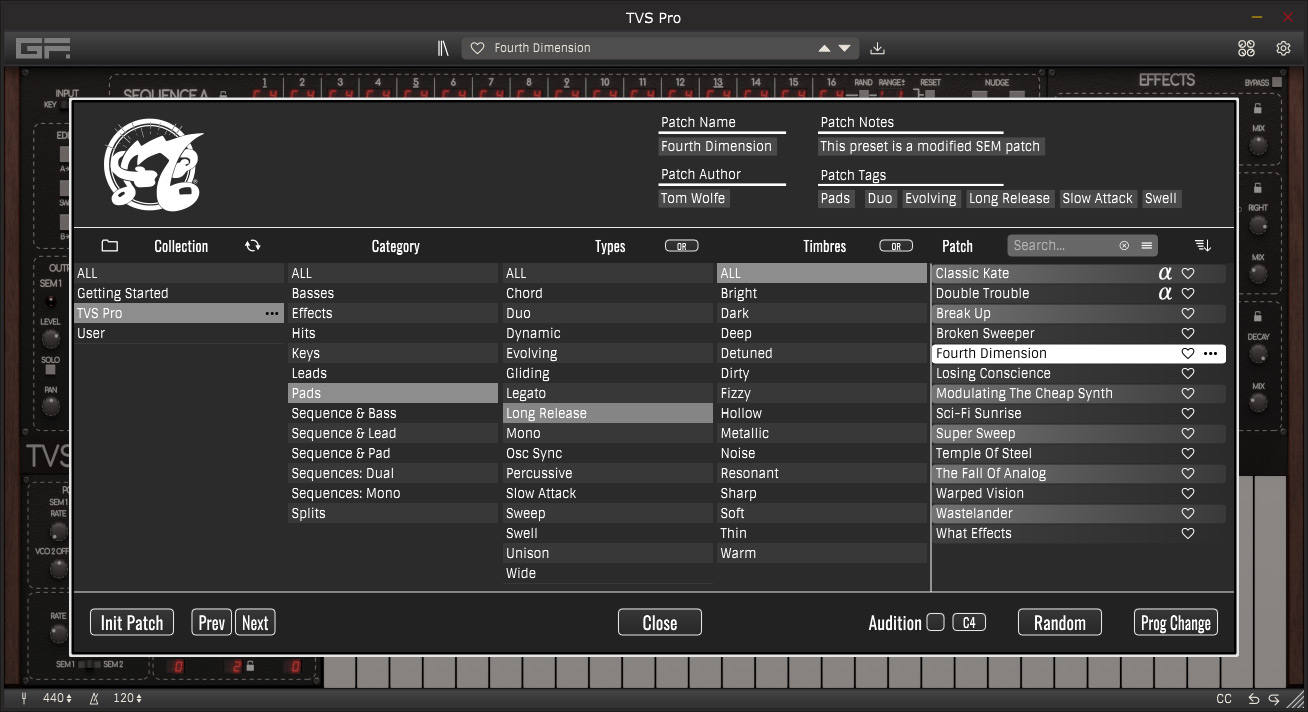
Task: Load the What Effects patch
Action: (1079, 533)
